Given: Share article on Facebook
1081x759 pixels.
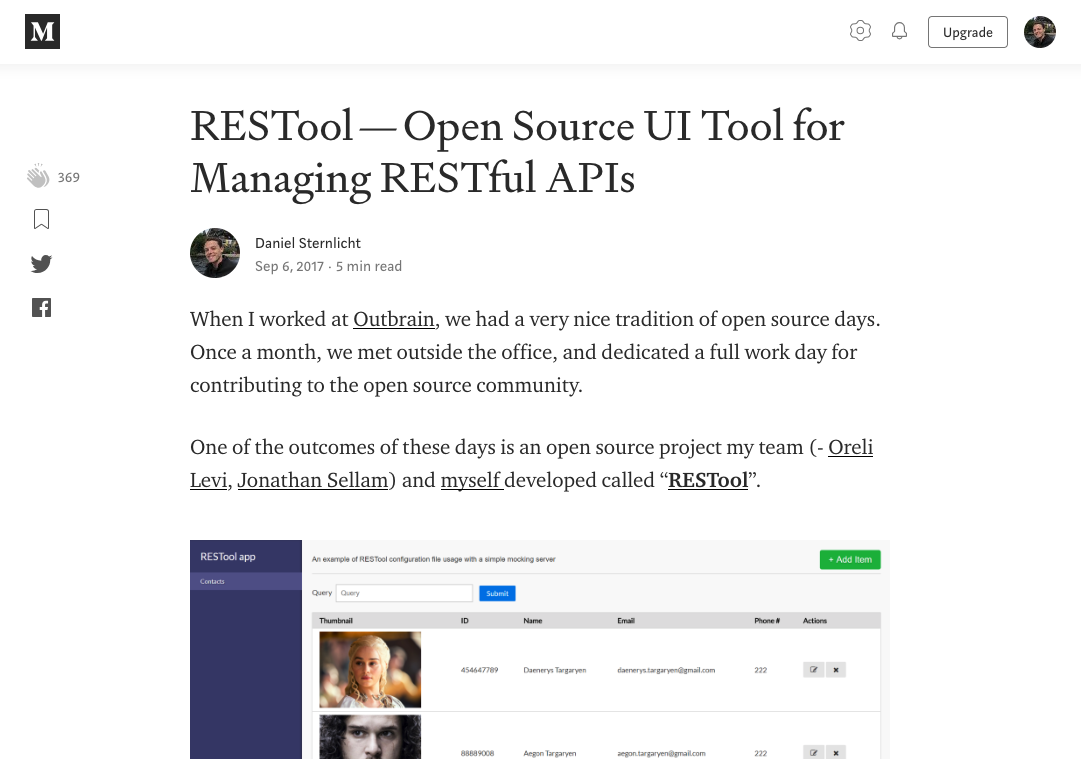Looking at the screenshot, I should point(41,307).
